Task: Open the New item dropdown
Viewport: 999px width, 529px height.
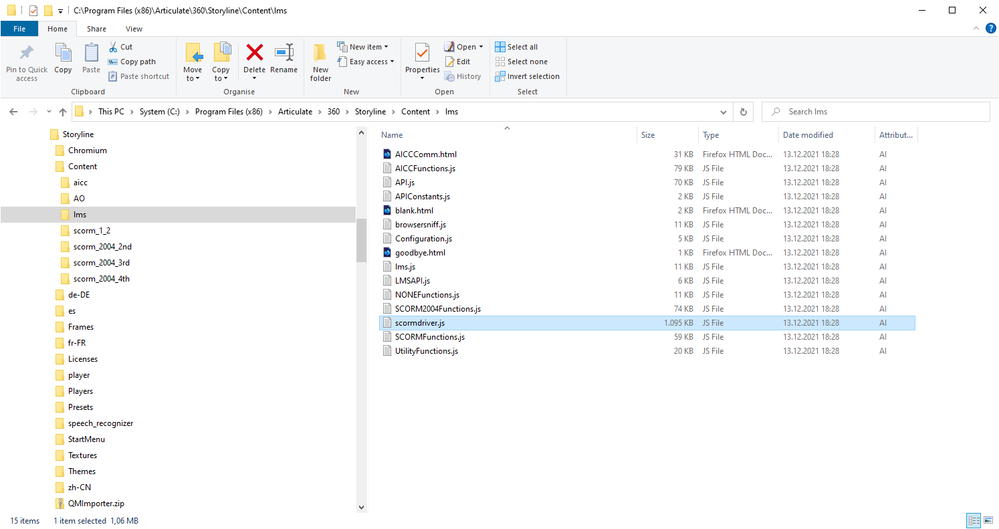Action: pyautogui.click(x=369, y=47)
